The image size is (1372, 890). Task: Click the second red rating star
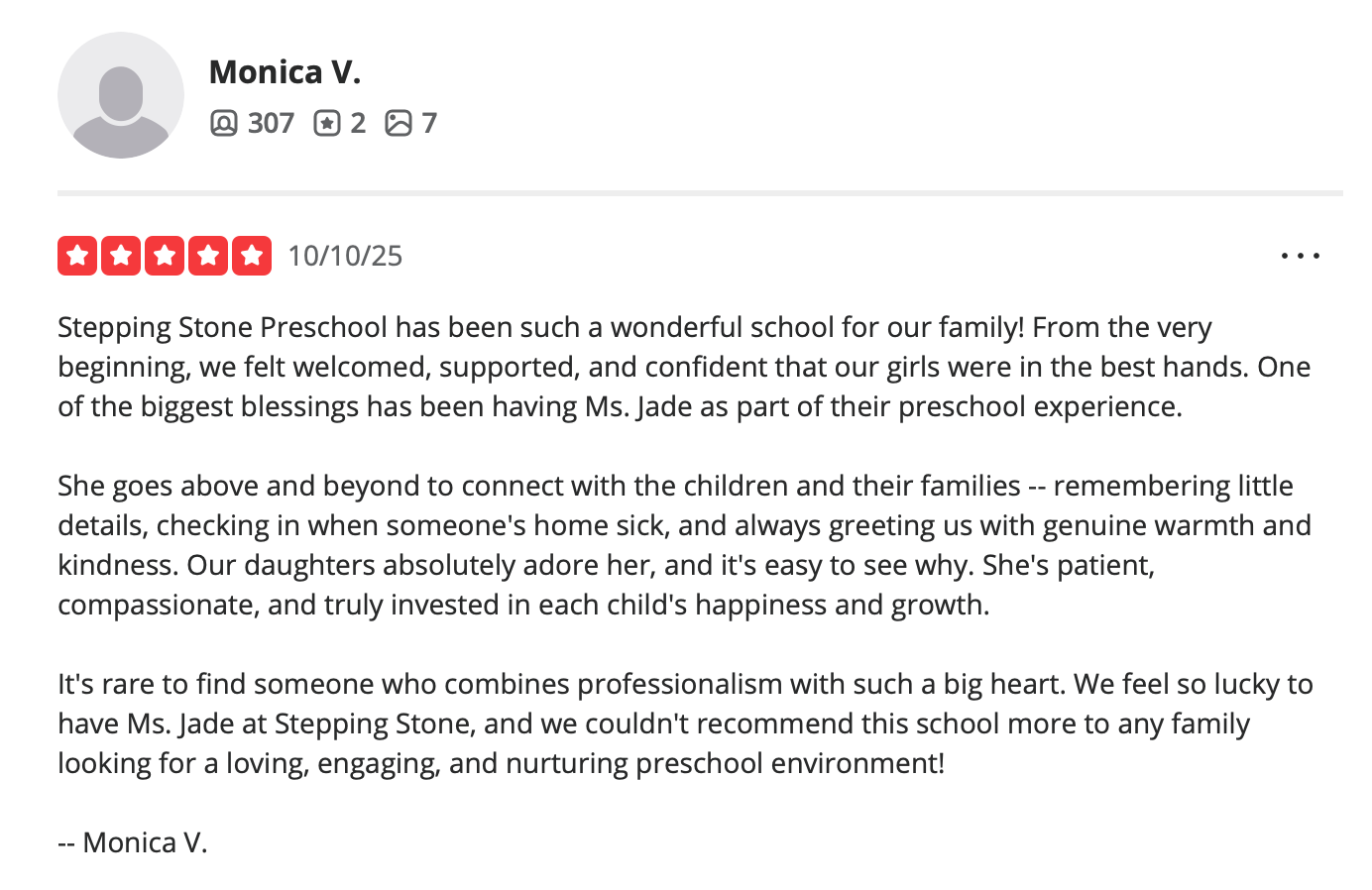tap(121, 256)
